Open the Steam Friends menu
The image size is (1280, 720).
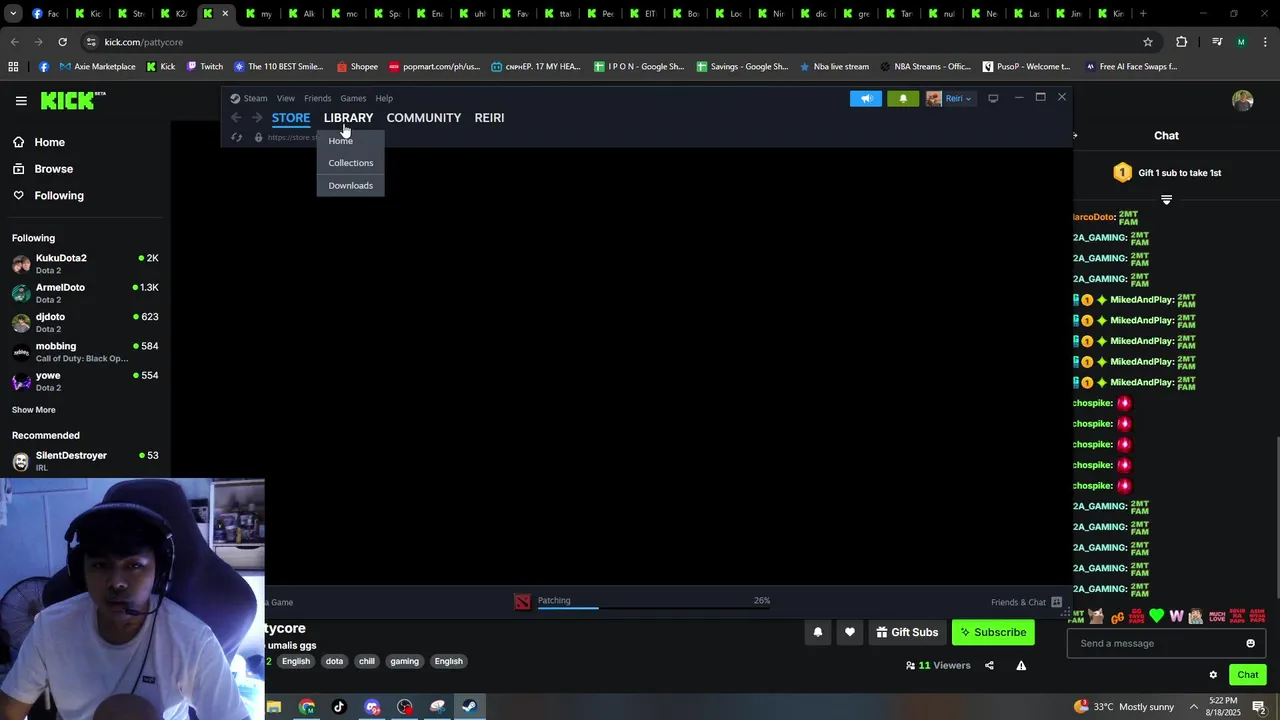[318, 98]
